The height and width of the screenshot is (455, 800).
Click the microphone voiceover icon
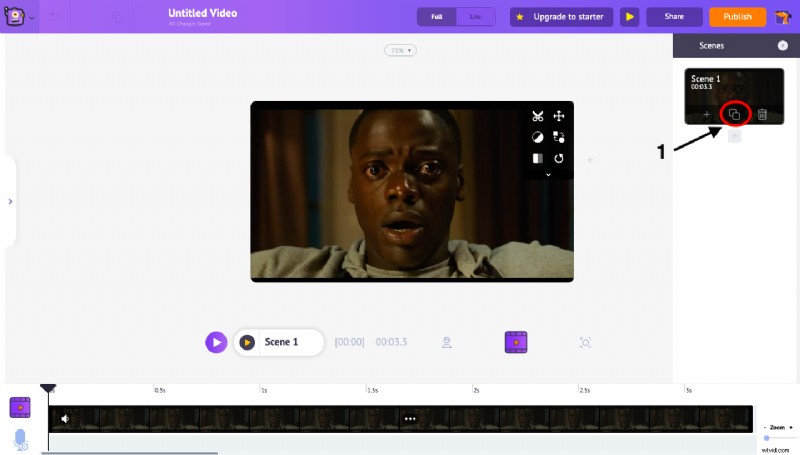20,440
